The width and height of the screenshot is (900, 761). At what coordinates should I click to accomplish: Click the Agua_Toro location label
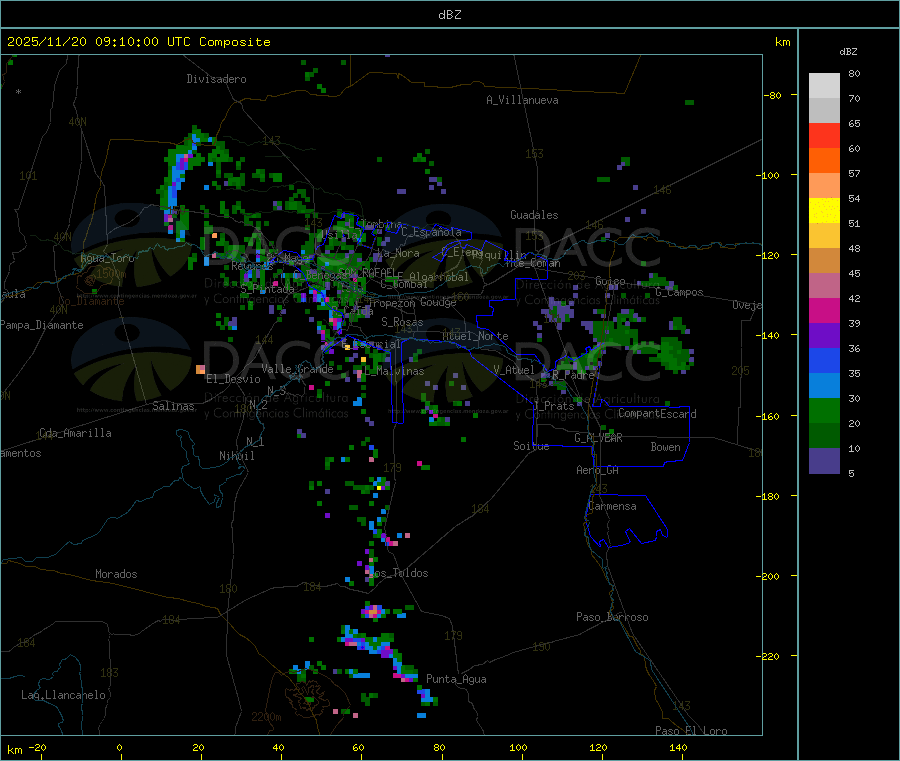tap(107, 258)
